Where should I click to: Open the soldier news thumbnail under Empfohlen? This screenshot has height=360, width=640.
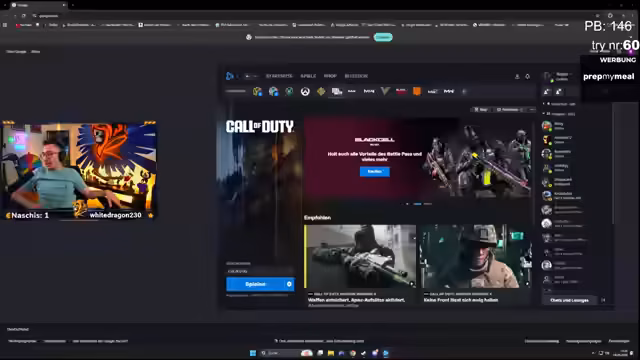pos(476,256)
